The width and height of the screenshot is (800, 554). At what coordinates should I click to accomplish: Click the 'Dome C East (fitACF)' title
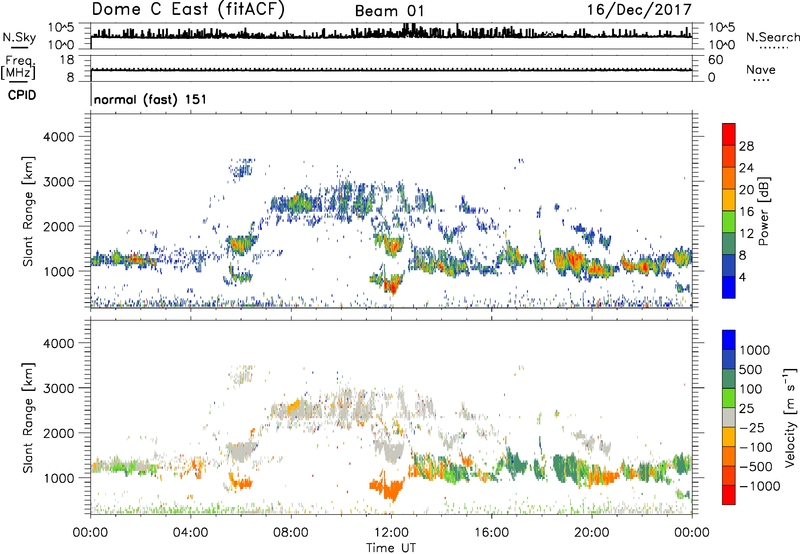coord(187,10)
